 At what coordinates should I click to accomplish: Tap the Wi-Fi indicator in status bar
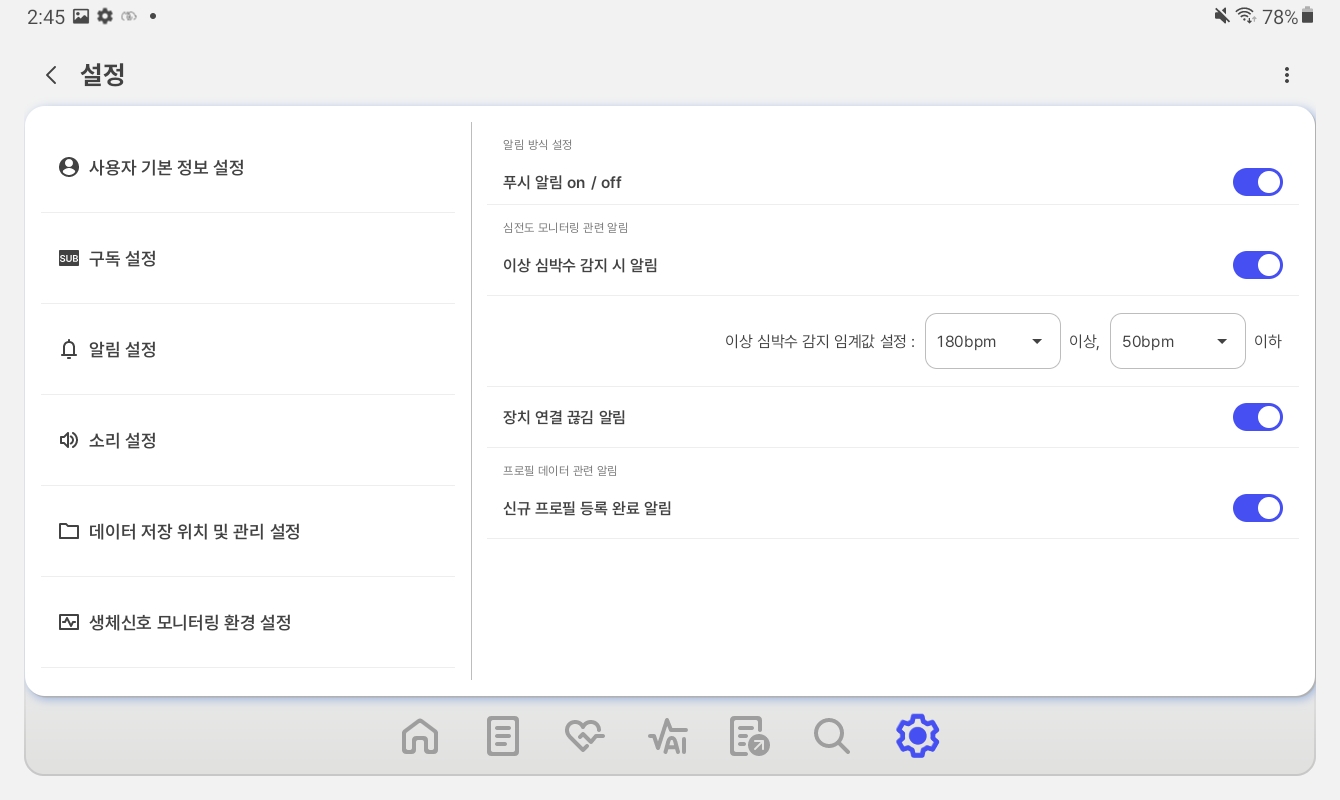click(1245, 15)
